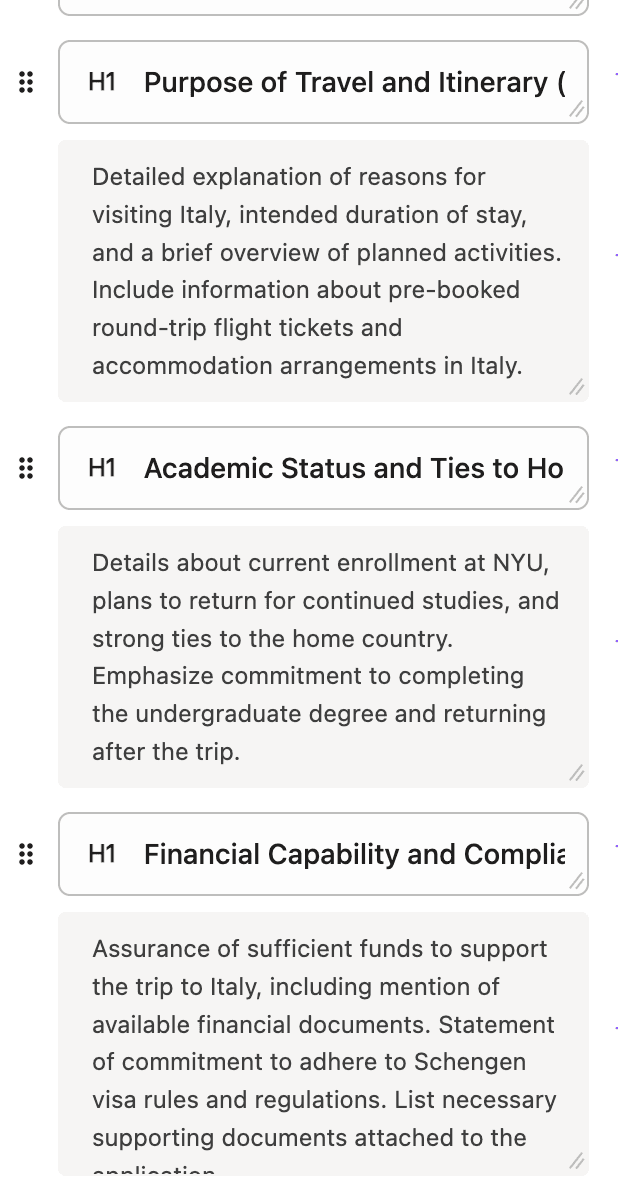Click resize grip of the sufficient funds description box

click(x=577, y=1161)
